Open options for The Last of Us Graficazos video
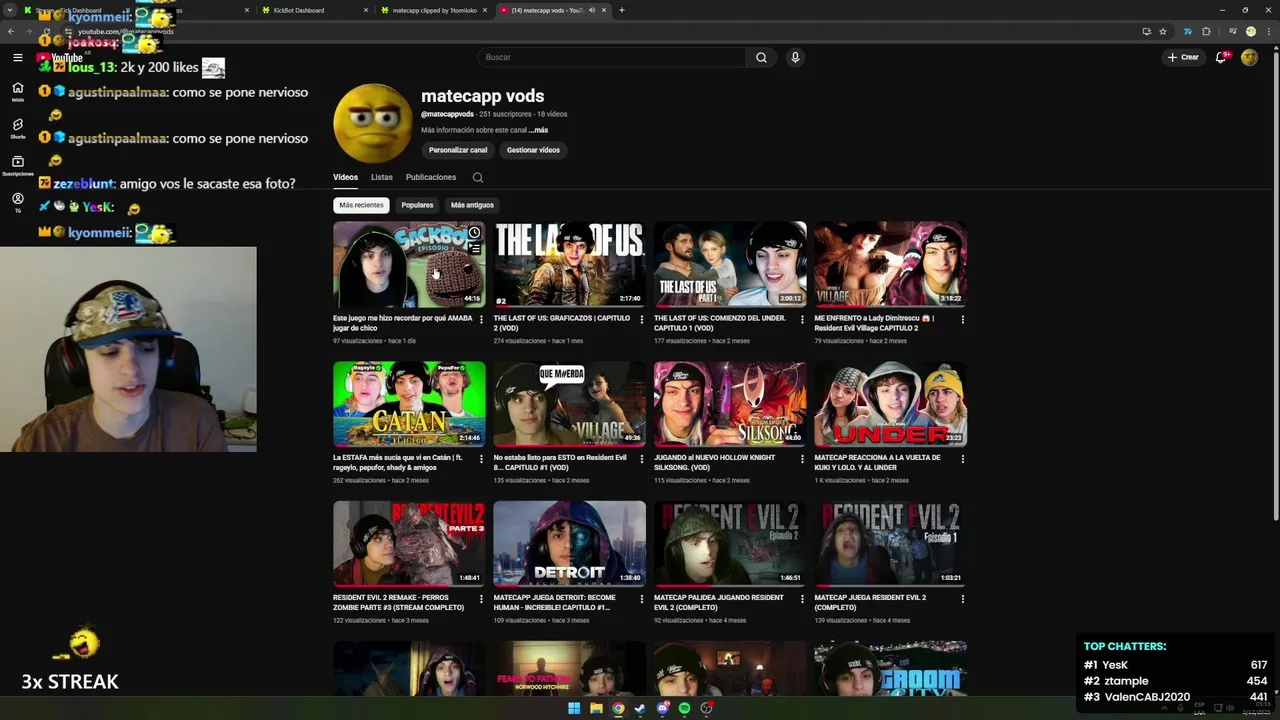The image size is (1280, 720). pos(641,320)
